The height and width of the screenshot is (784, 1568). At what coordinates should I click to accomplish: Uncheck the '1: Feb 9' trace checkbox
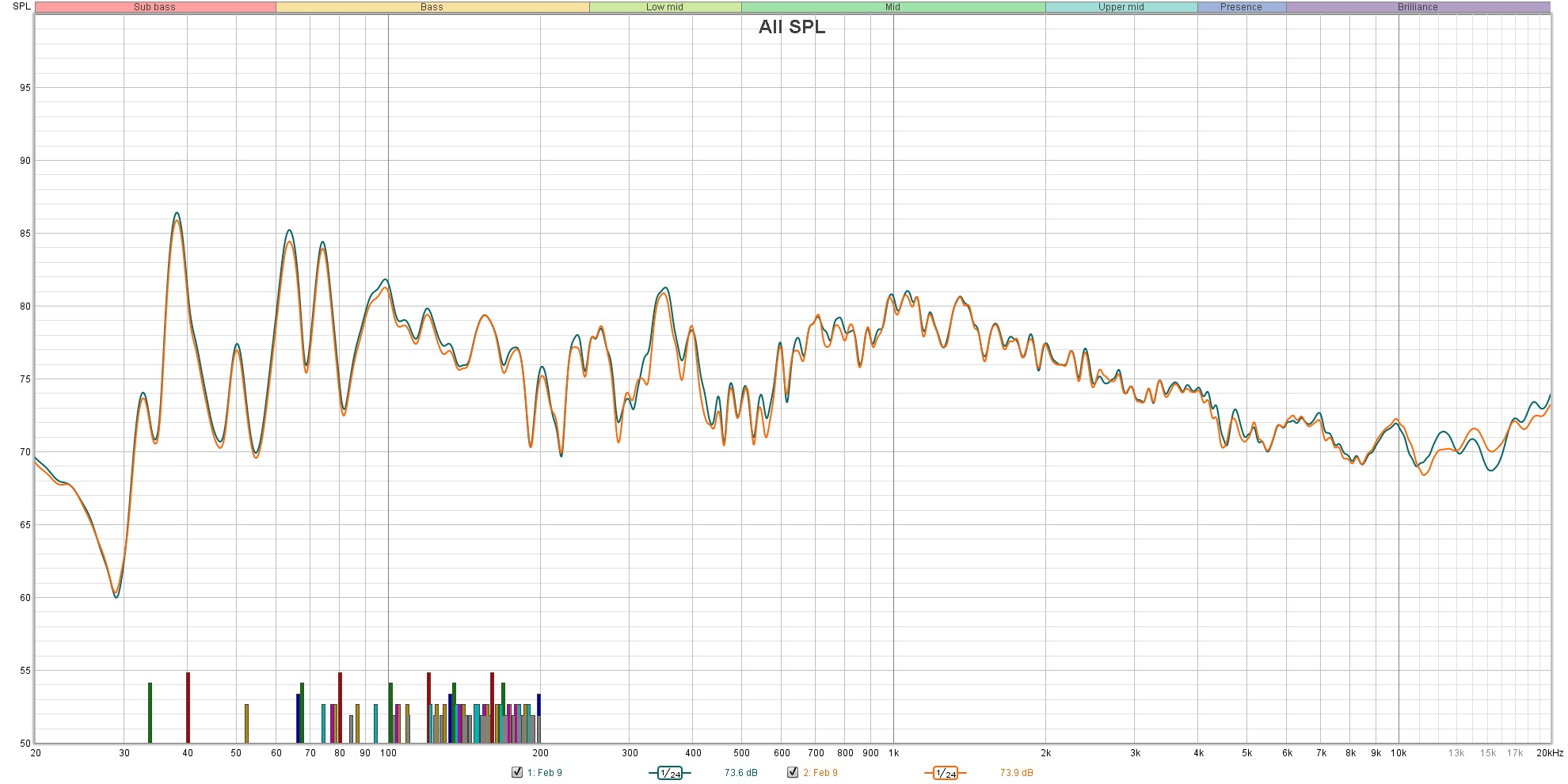click(x=517, y=772)
